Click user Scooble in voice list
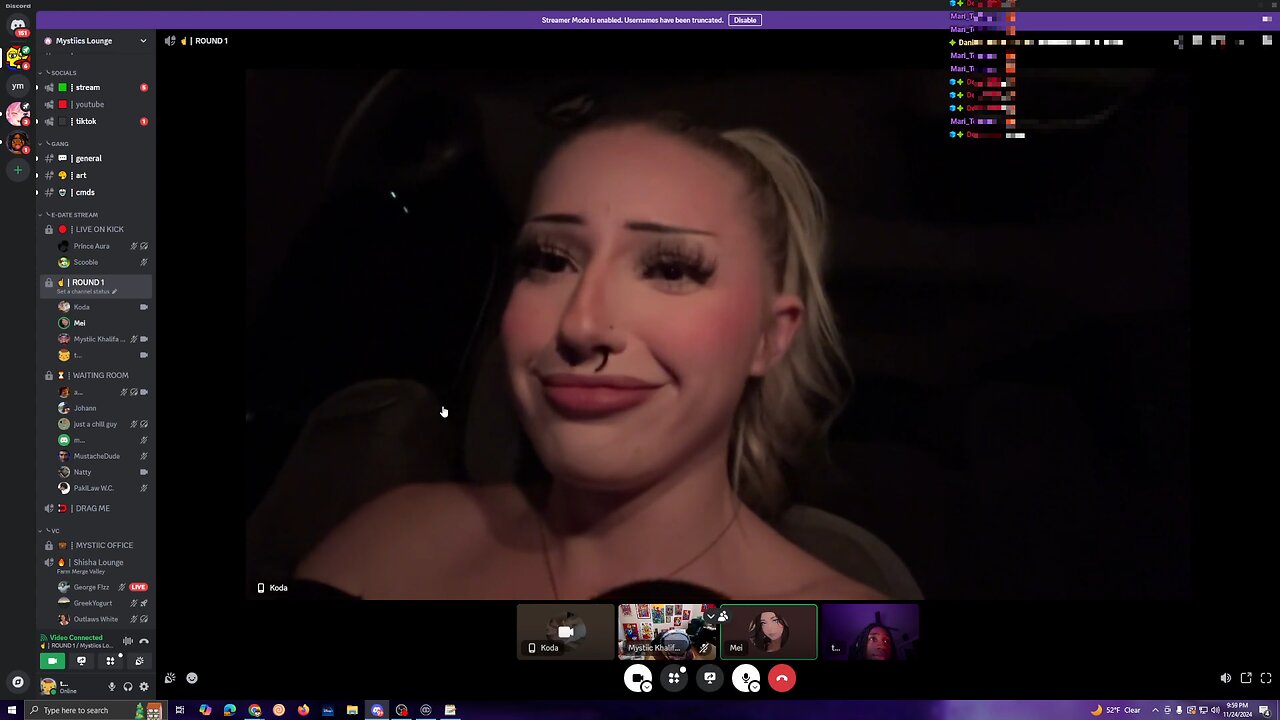1280x720 pixels. point(103,262)
